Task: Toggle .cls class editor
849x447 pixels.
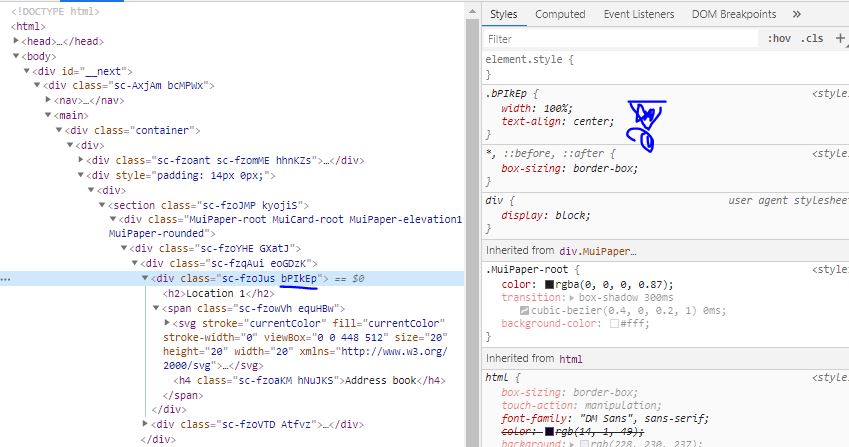Action: tap(812, 38)
